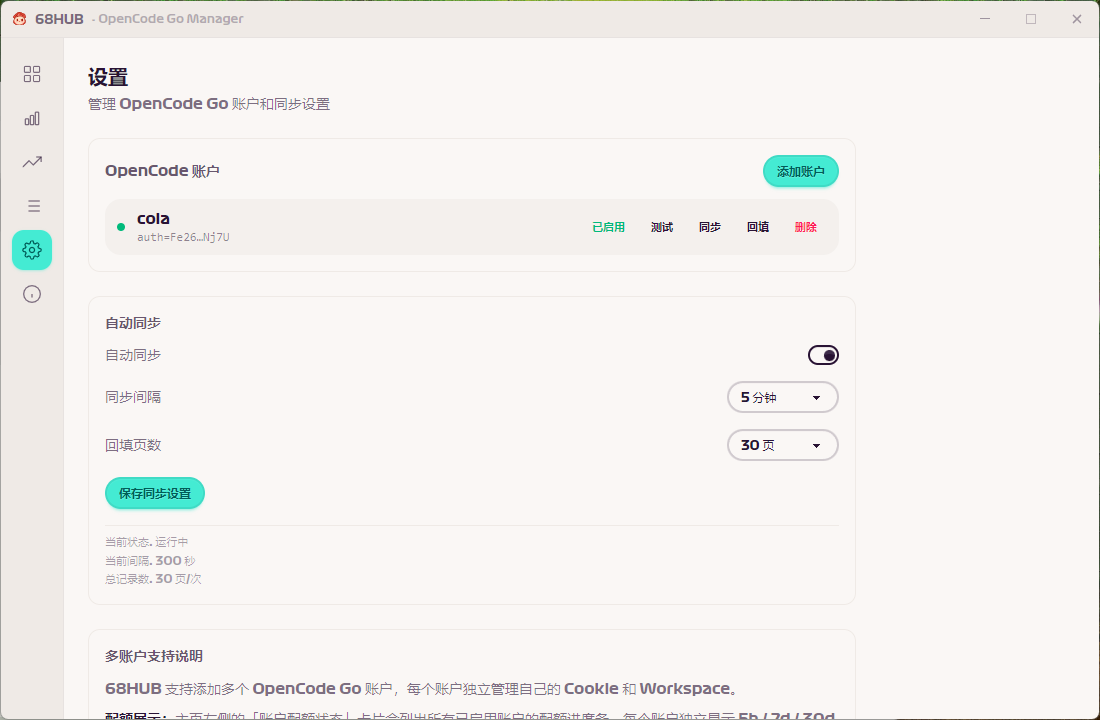Click 回填 for the cola account

pyautogui.click(x=758, y=227)
